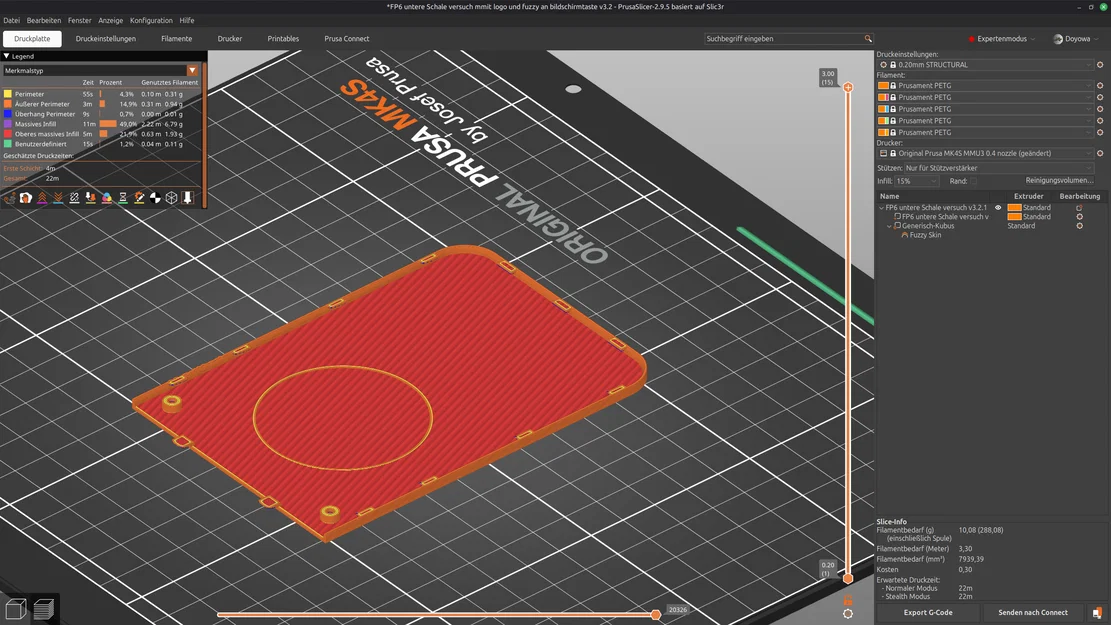Open Merkmalstyp view type dropdown

click(101, 71)
